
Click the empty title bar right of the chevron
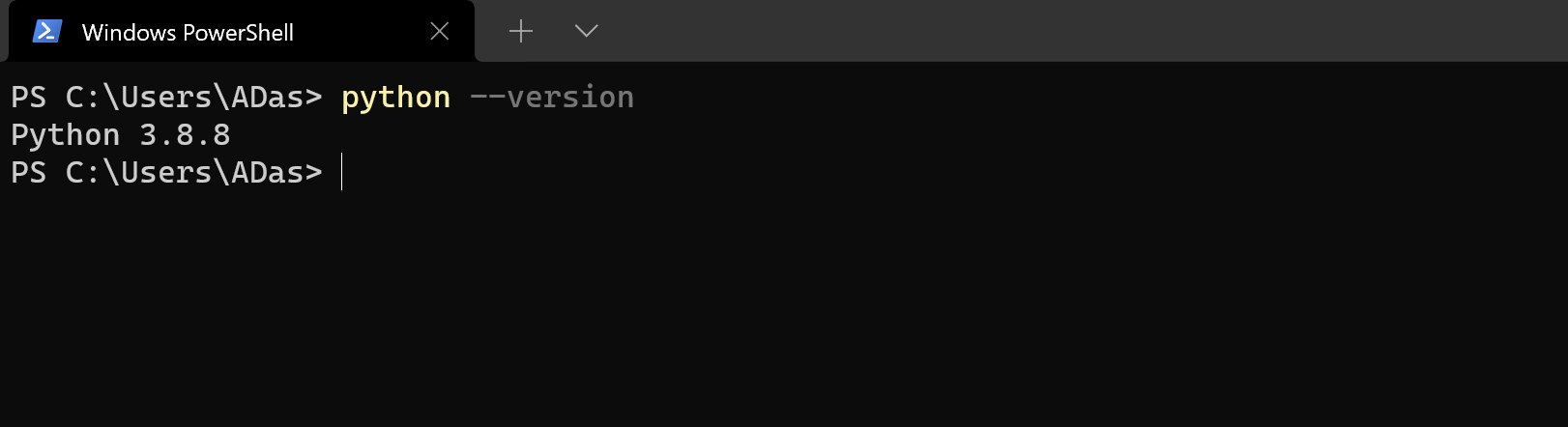(x=1063, y=31)
